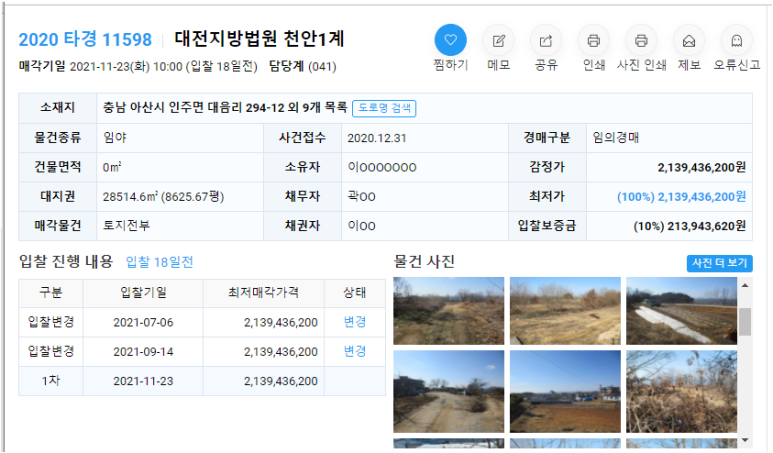The height and width of the screenshot is (453, 773).
Task: Open case number 2020 타경 11598 link
Action: tap(85, 39)
